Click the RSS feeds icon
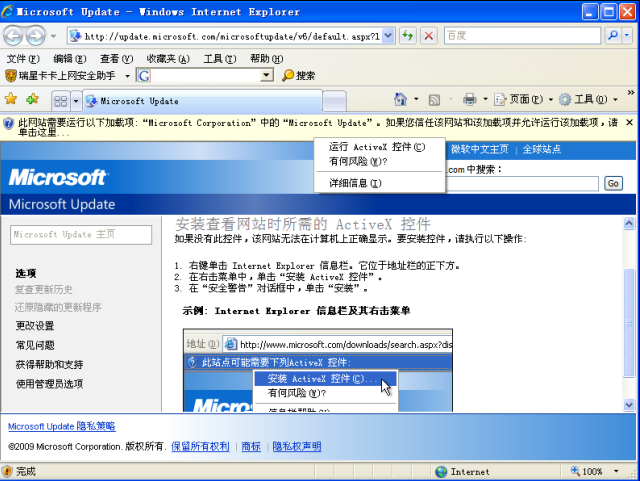This screenshot has height=481, width=640. 434,100
